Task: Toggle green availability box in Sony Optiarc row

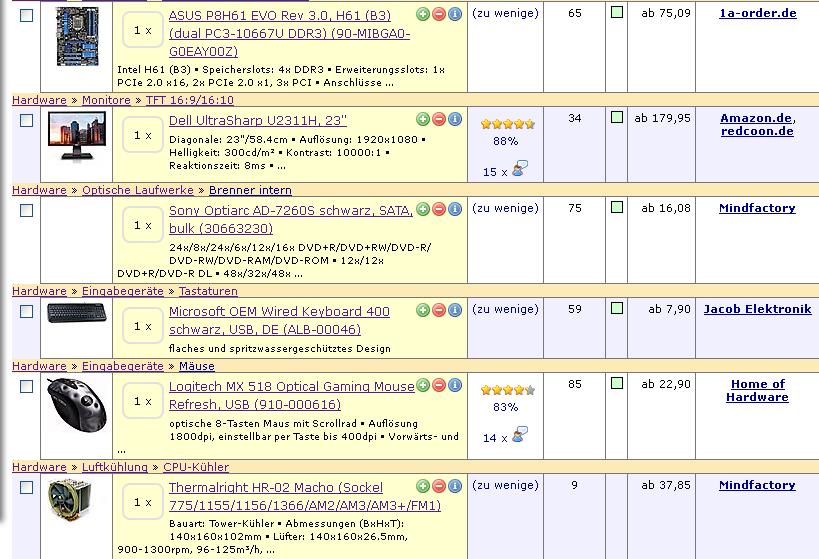Action: 617,207
